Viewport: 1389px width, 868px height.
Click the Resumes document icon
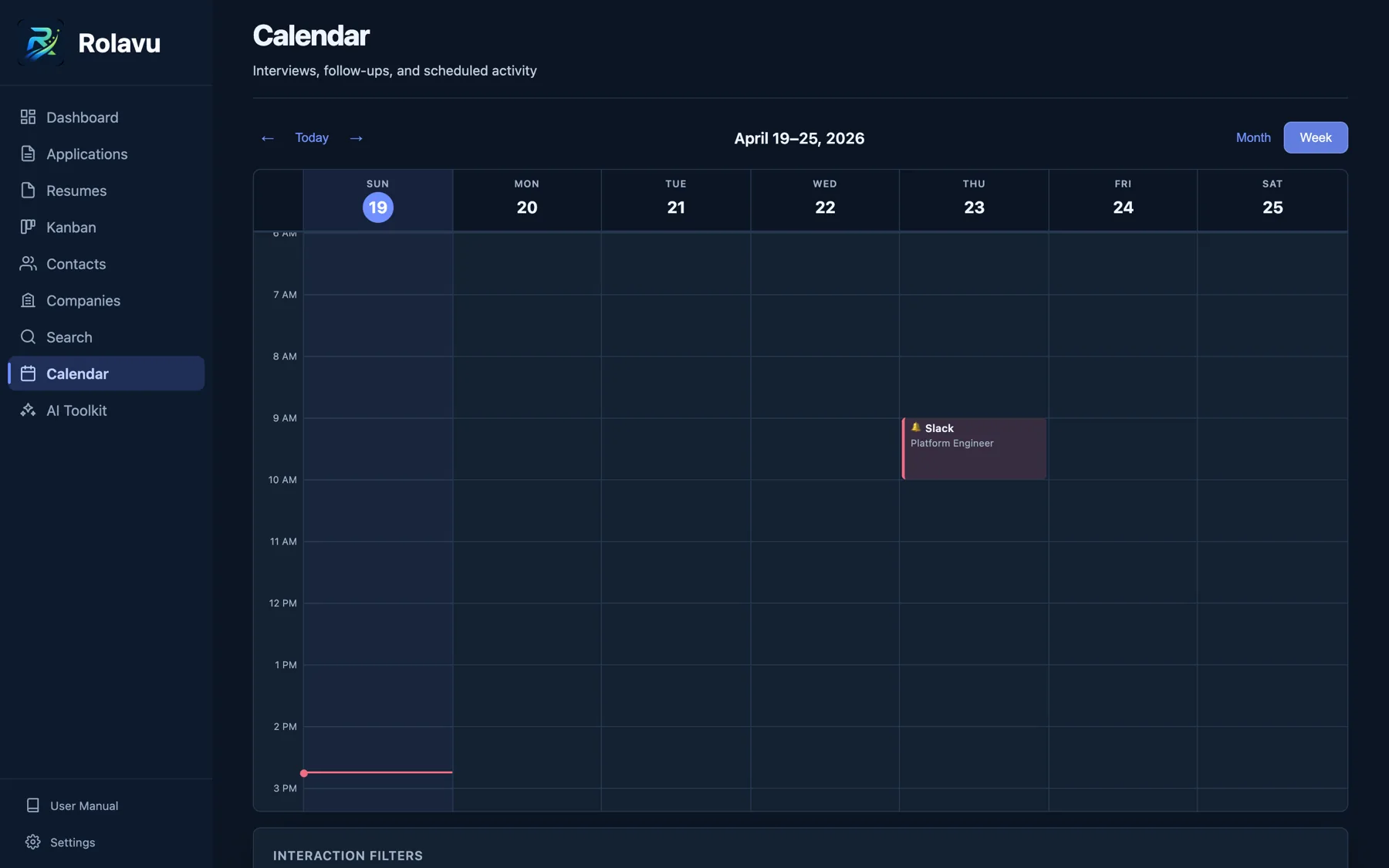[x=28, y=191]
